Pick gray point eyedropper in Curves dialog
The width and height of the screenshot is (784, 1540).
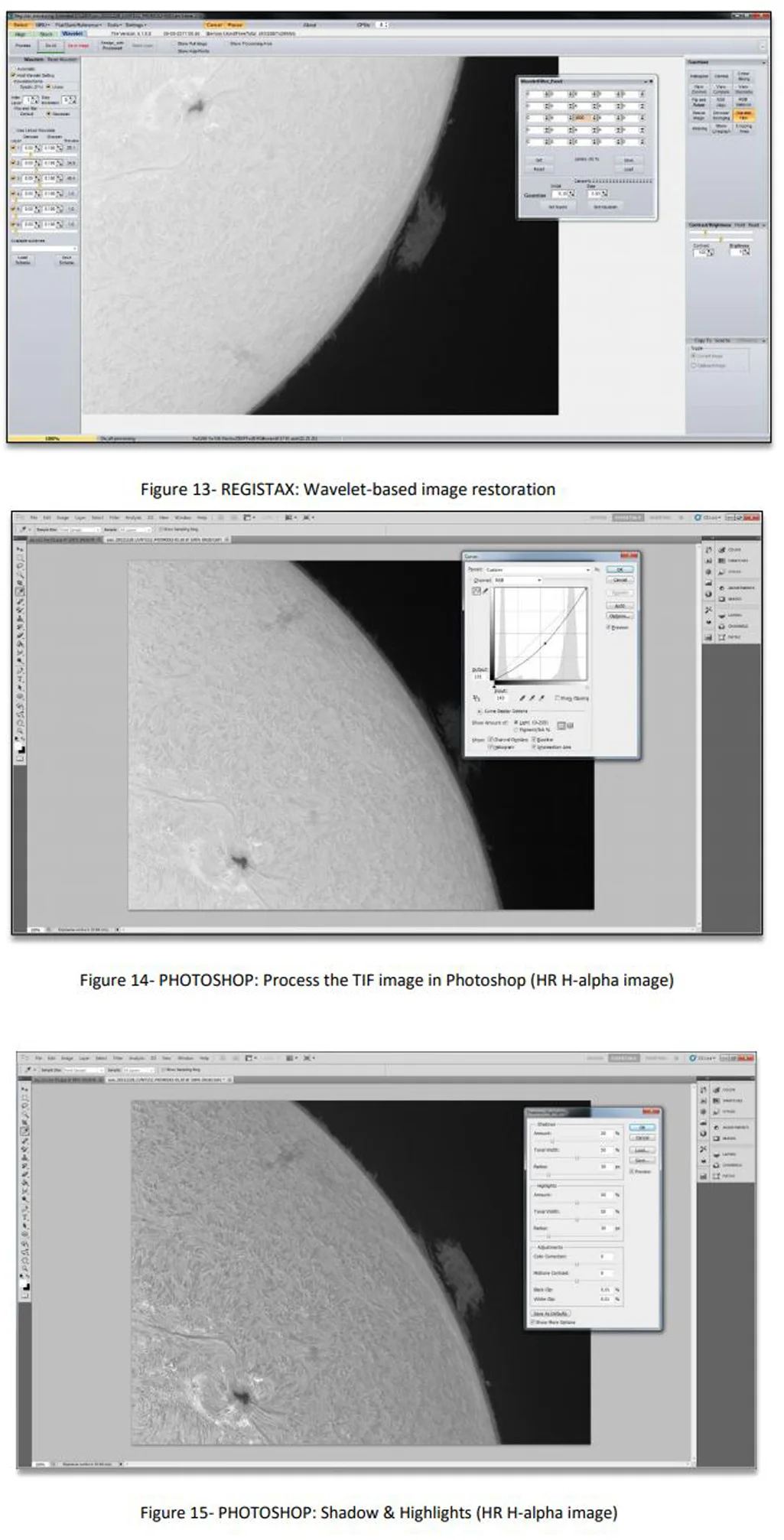pyautogui.click(x=532, y=698)
